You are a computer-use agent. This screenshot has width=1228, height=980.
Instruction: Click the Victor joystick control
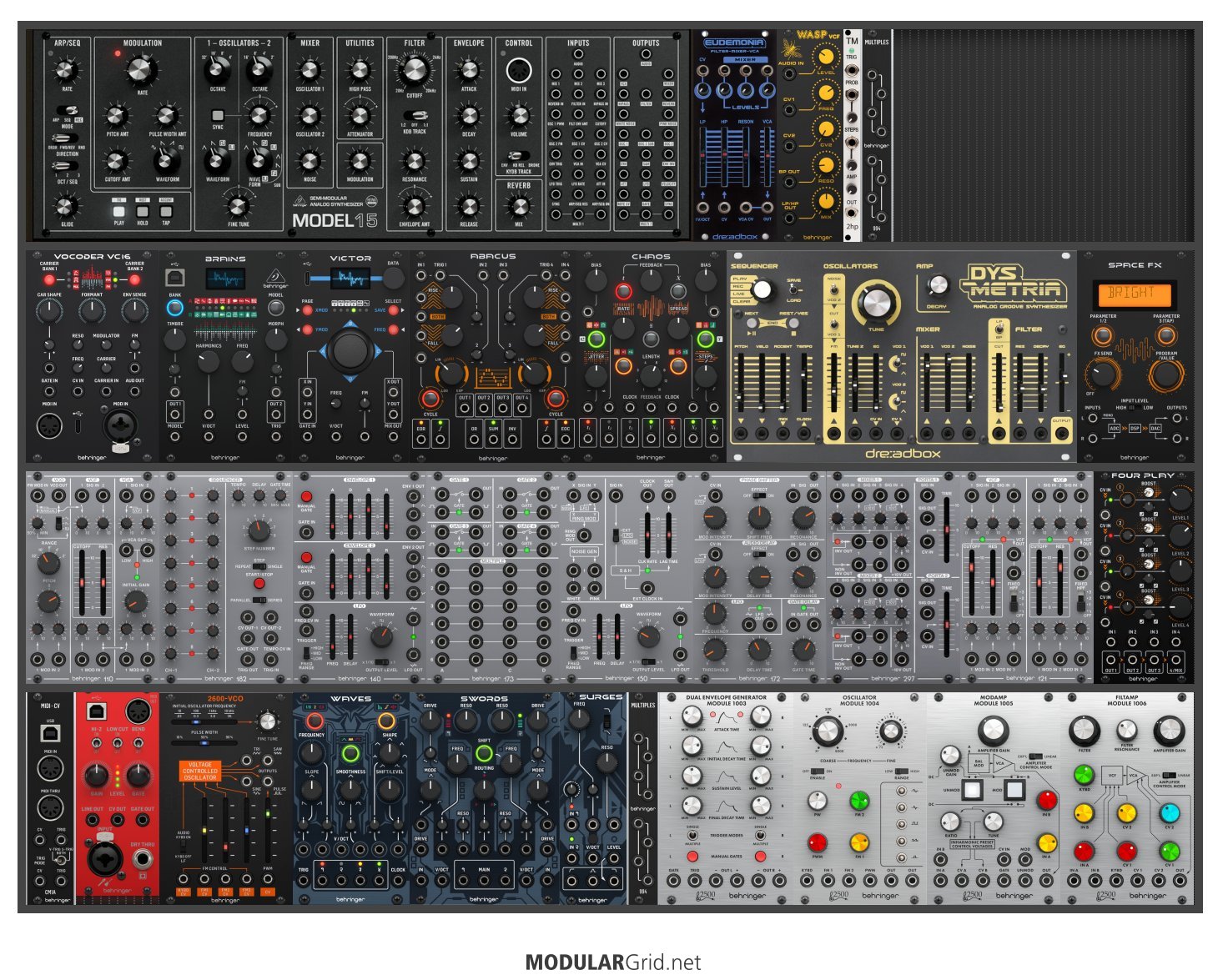coord(350,350)
